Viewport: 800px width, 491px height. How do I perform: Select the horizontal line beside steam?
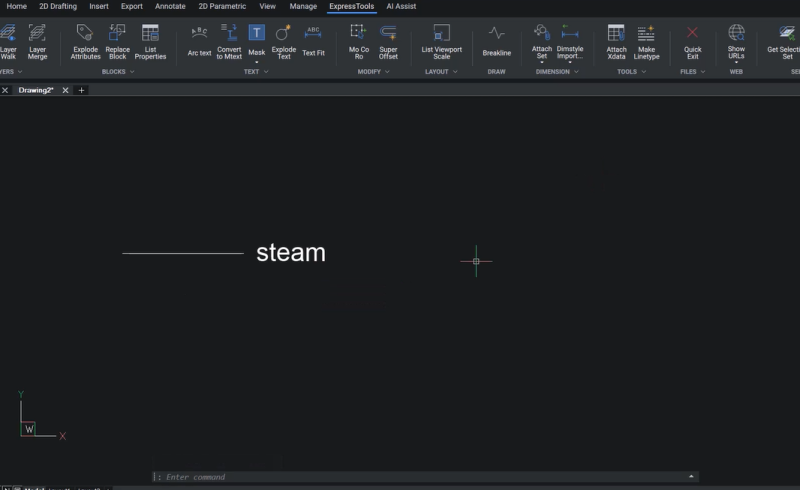click(x=183, y=253)
